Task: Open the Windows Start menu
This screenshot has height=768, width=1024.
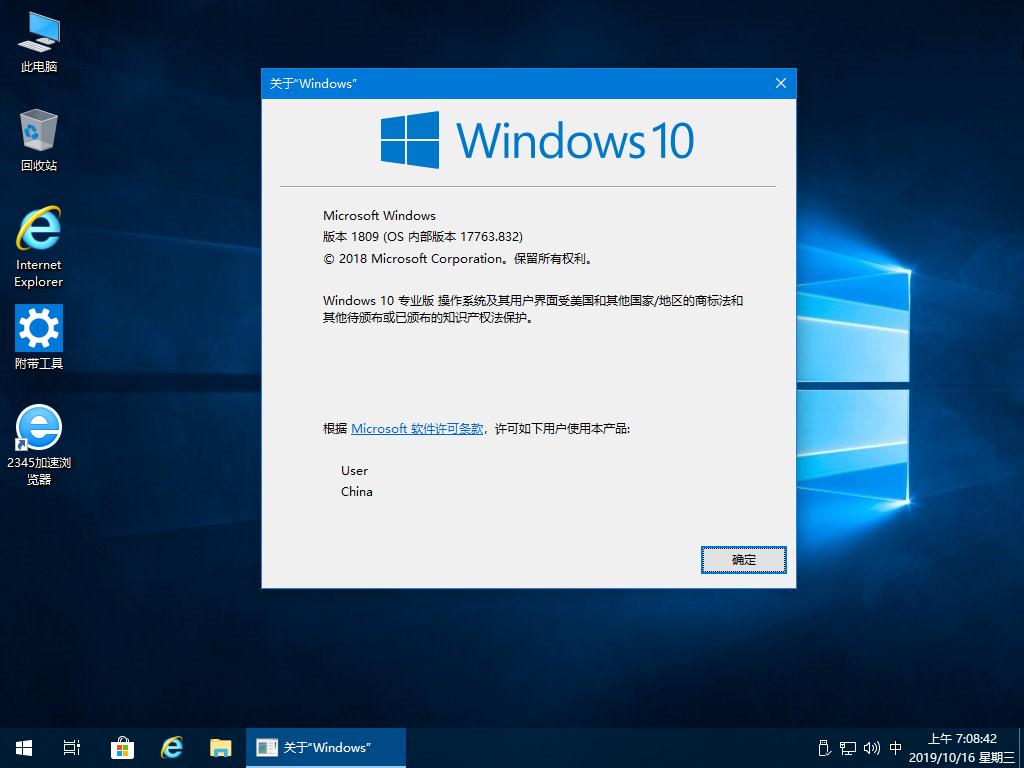Action: click(x=24, y=748)
